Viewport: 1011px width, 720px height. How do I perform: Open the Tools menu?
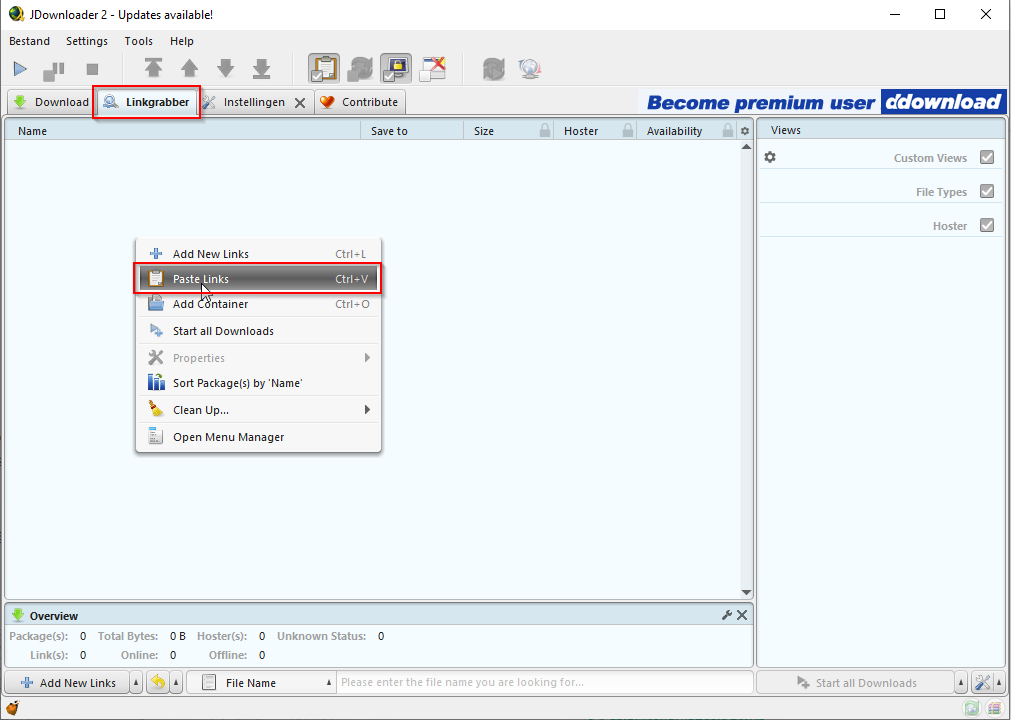139,41
